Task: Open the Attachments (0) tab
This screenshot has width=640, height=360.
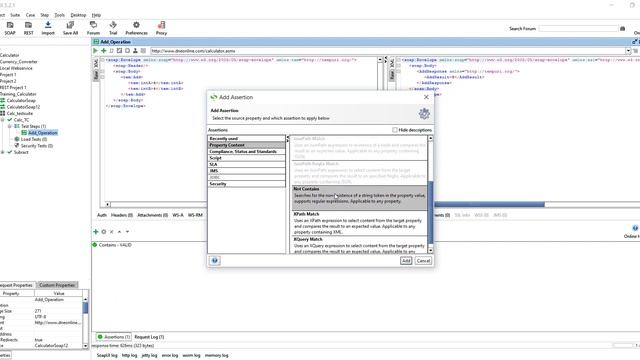Action: [x=153, y=215]
